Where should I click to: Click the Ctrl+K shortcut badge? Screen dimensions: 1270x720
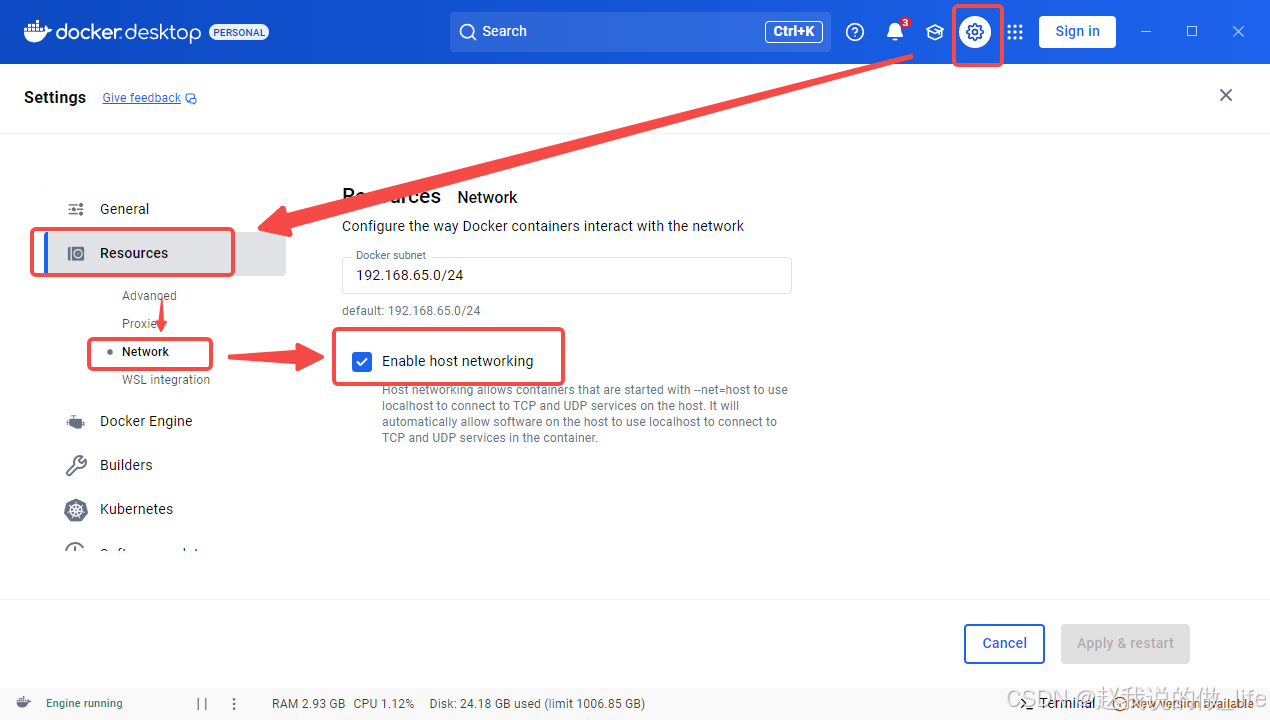point(794,32)
